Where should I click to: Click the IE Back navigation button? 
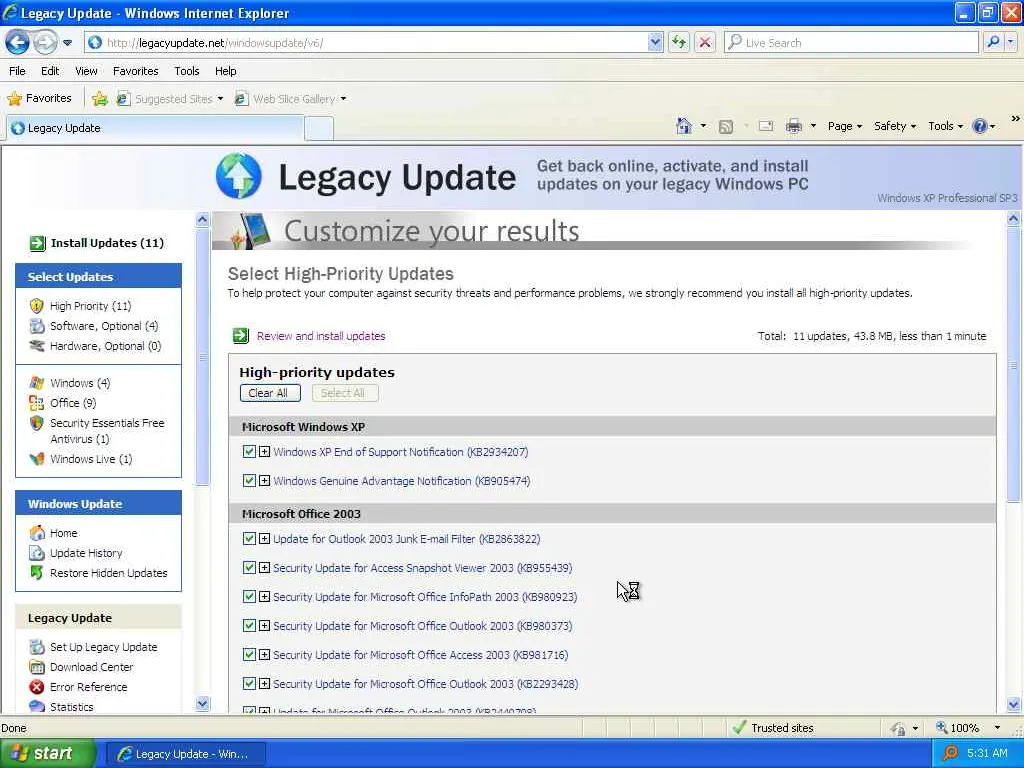click(17, 43)
